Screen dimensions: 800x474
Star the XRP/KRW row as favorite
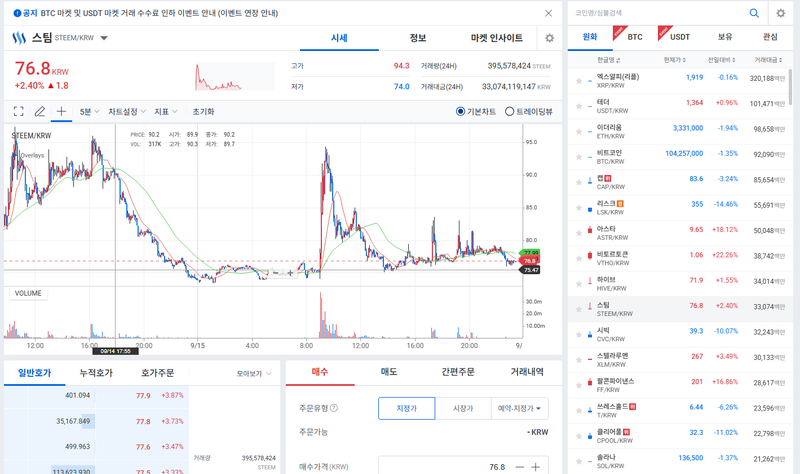click(x=579, y=81)
